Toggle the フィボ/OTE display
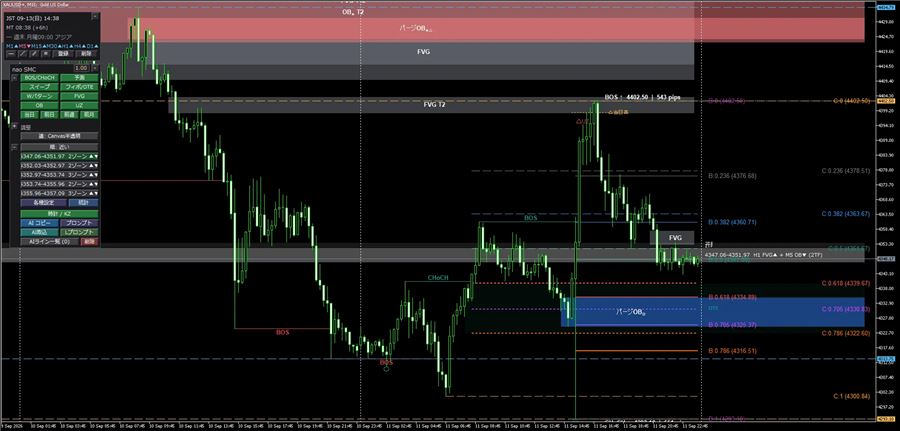Screen dimensions: 900x431 79,87
